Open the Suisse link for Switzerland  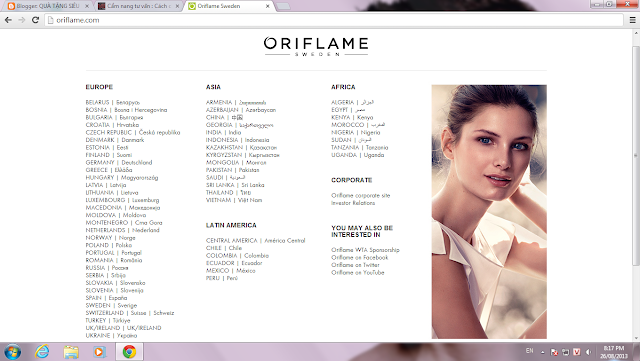(x=138, y=313)
